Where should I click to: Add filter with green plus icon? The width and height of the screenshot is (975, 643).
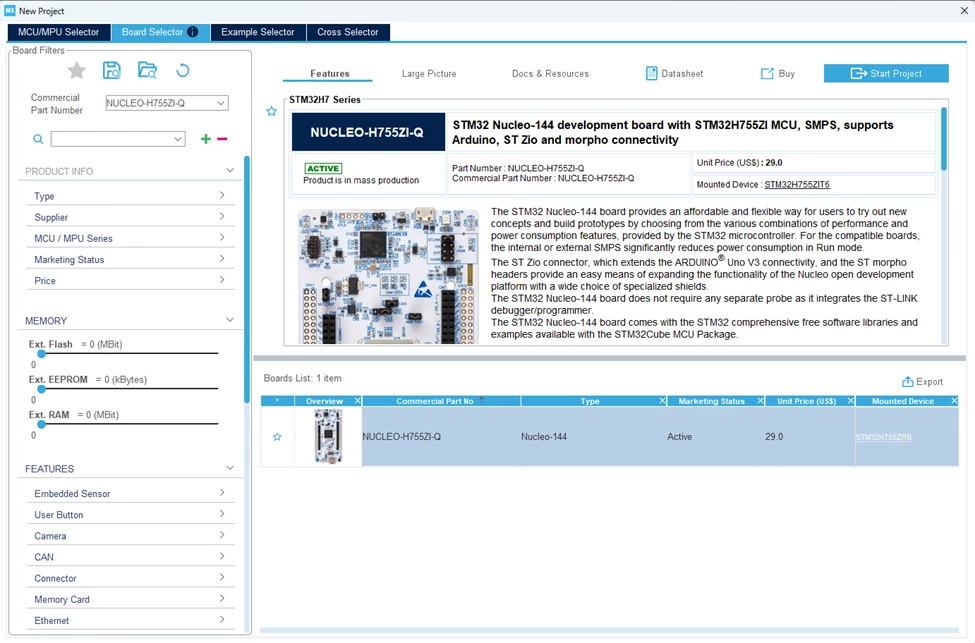206,139
